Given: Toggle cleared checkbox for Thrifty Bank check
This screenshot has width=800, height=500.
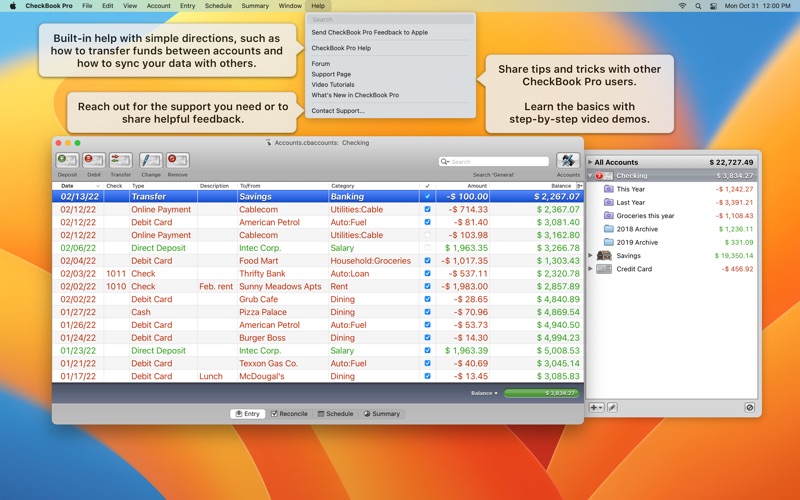Looking at the screenshot, I should (x=428, y=273).
